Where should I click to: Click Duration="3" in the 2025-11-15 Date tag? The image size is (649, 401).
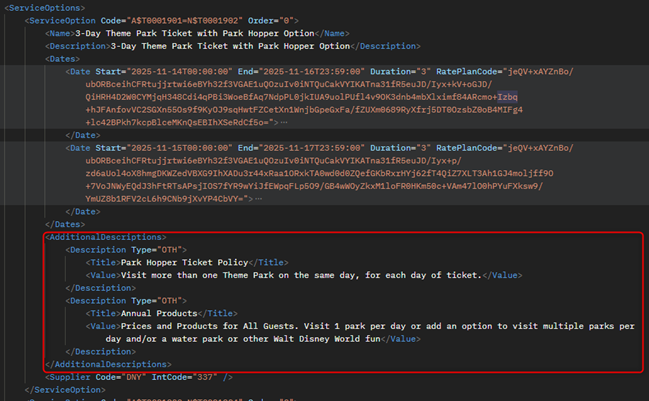point(400,148)
